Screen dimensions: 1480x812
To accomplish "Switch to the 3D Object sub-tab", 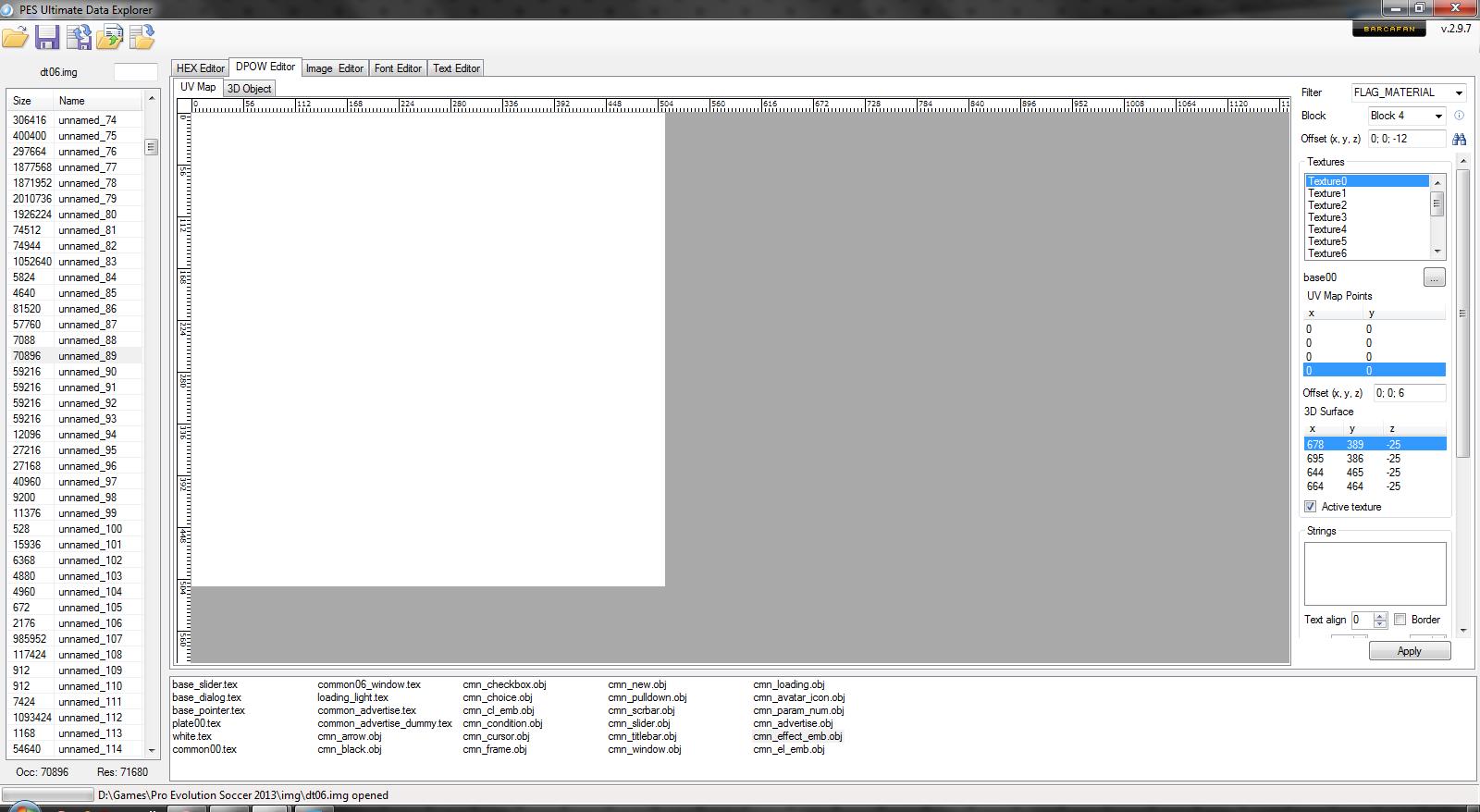I will (x=250, y=89).
